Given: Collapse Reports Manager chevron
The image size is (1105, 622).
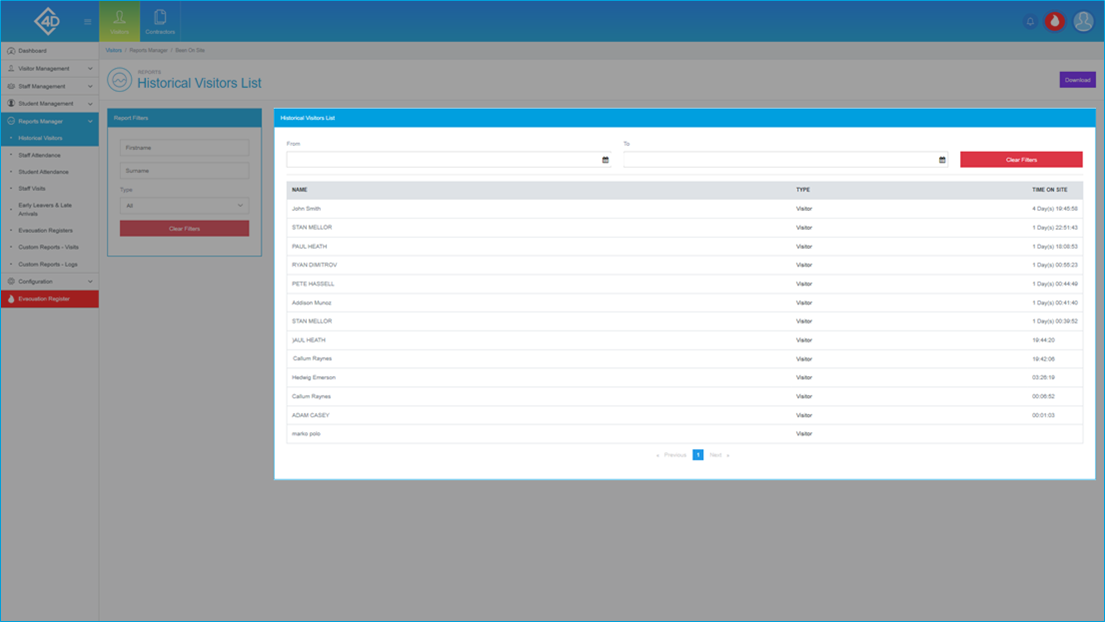Looking at the screenshot, I should pos(90,121).
